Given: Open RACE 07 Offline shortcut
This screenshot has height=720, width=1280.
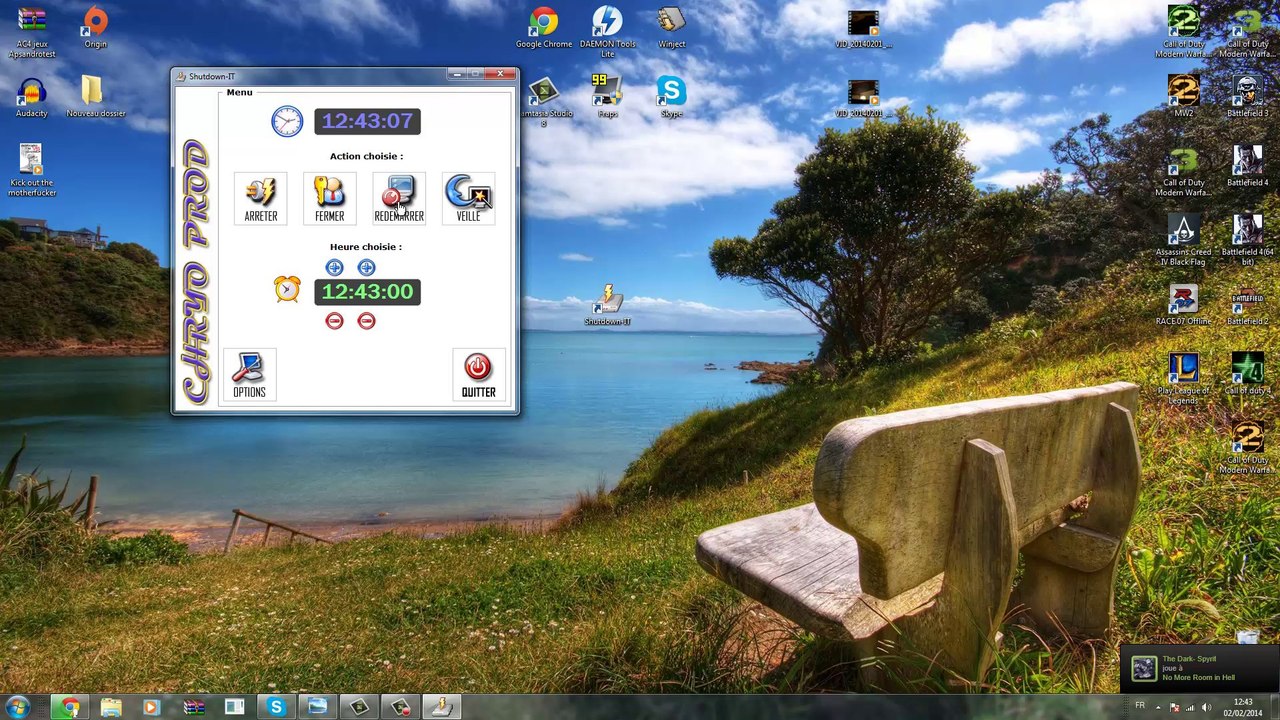Looking at the screenshot, I should pyautogui.click(x=1183, y=305).
